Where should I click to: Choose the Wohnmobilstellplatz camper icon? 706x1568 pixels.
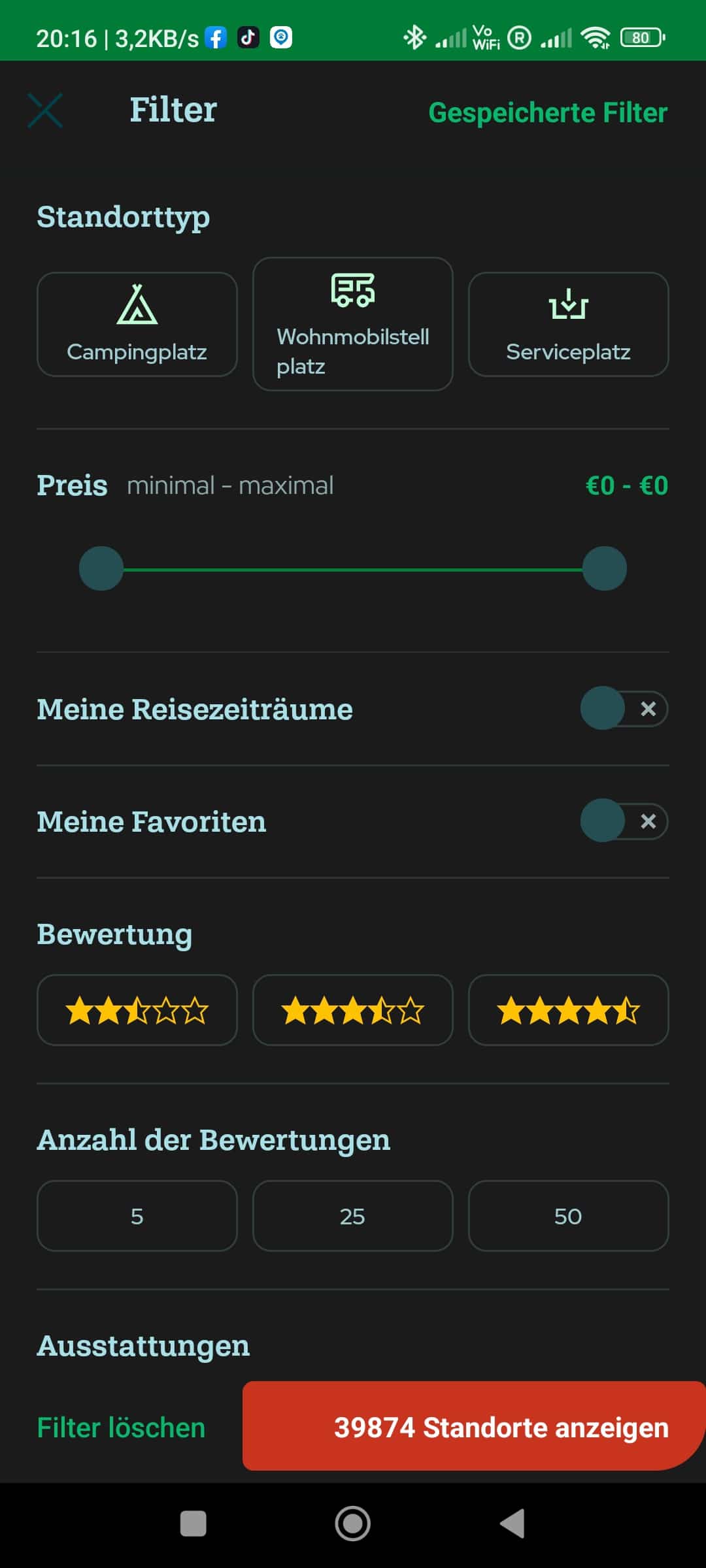click(353, 289)
